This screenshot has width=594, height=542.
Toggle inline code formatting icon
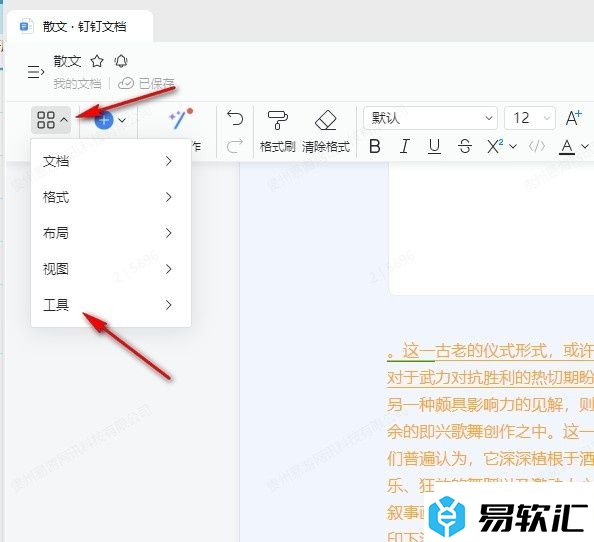point(537,146)
